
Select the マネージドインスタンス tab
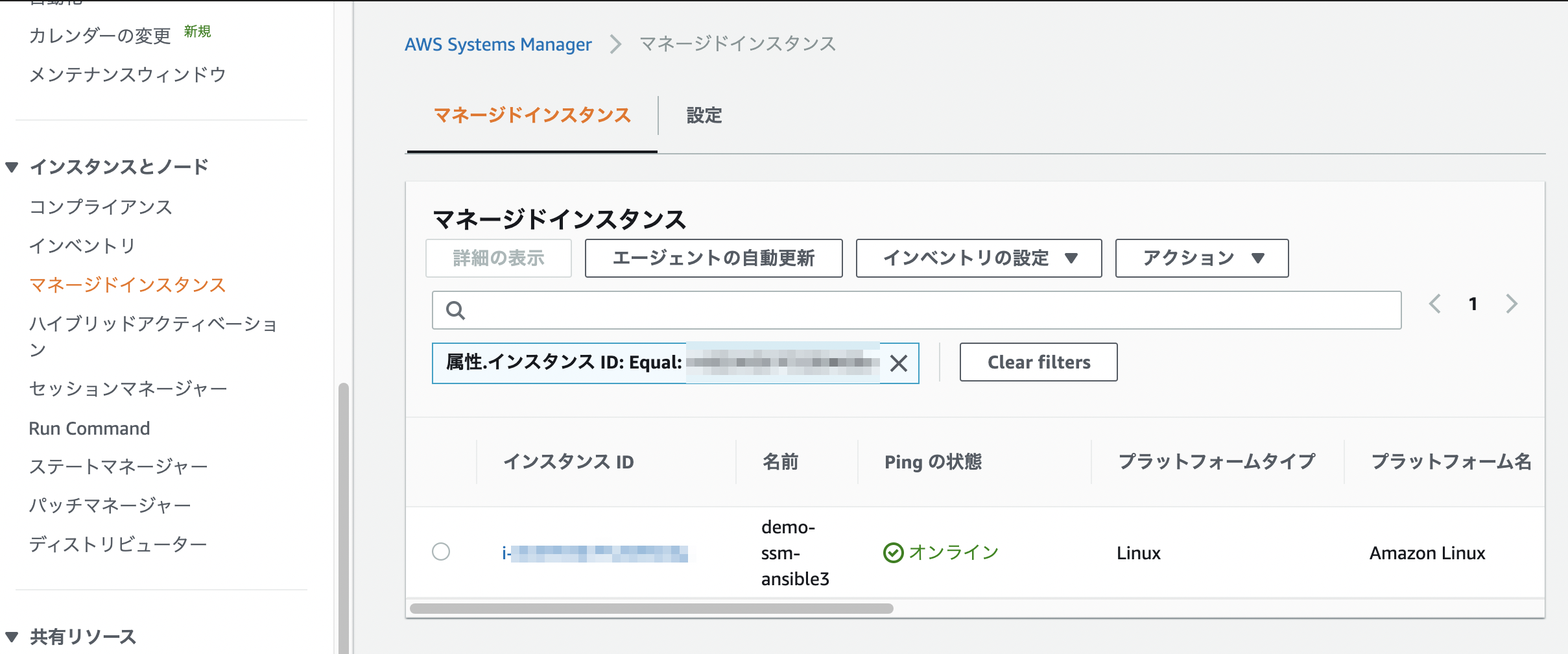coord(532,115)
